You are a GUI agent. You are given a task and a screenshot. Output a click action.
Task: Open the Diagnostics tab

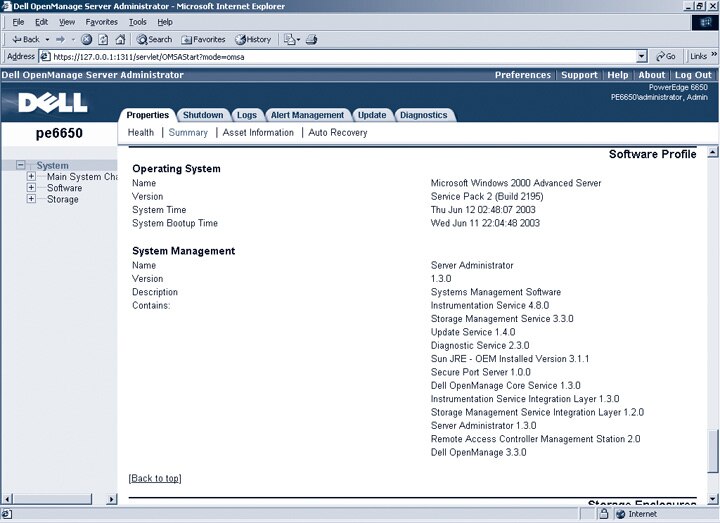click(x=423, y=115)
